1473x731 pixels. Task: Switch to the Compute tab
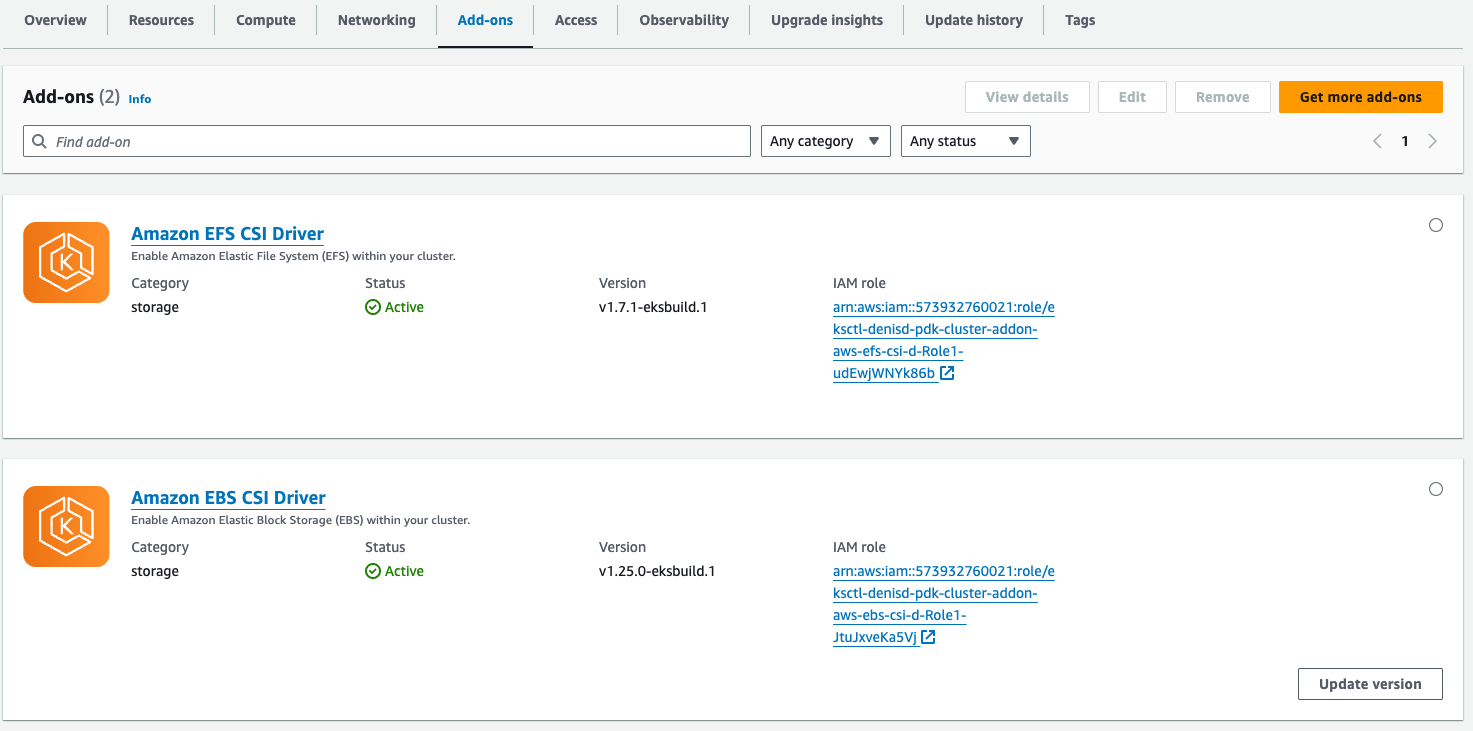tap(266, 20)
